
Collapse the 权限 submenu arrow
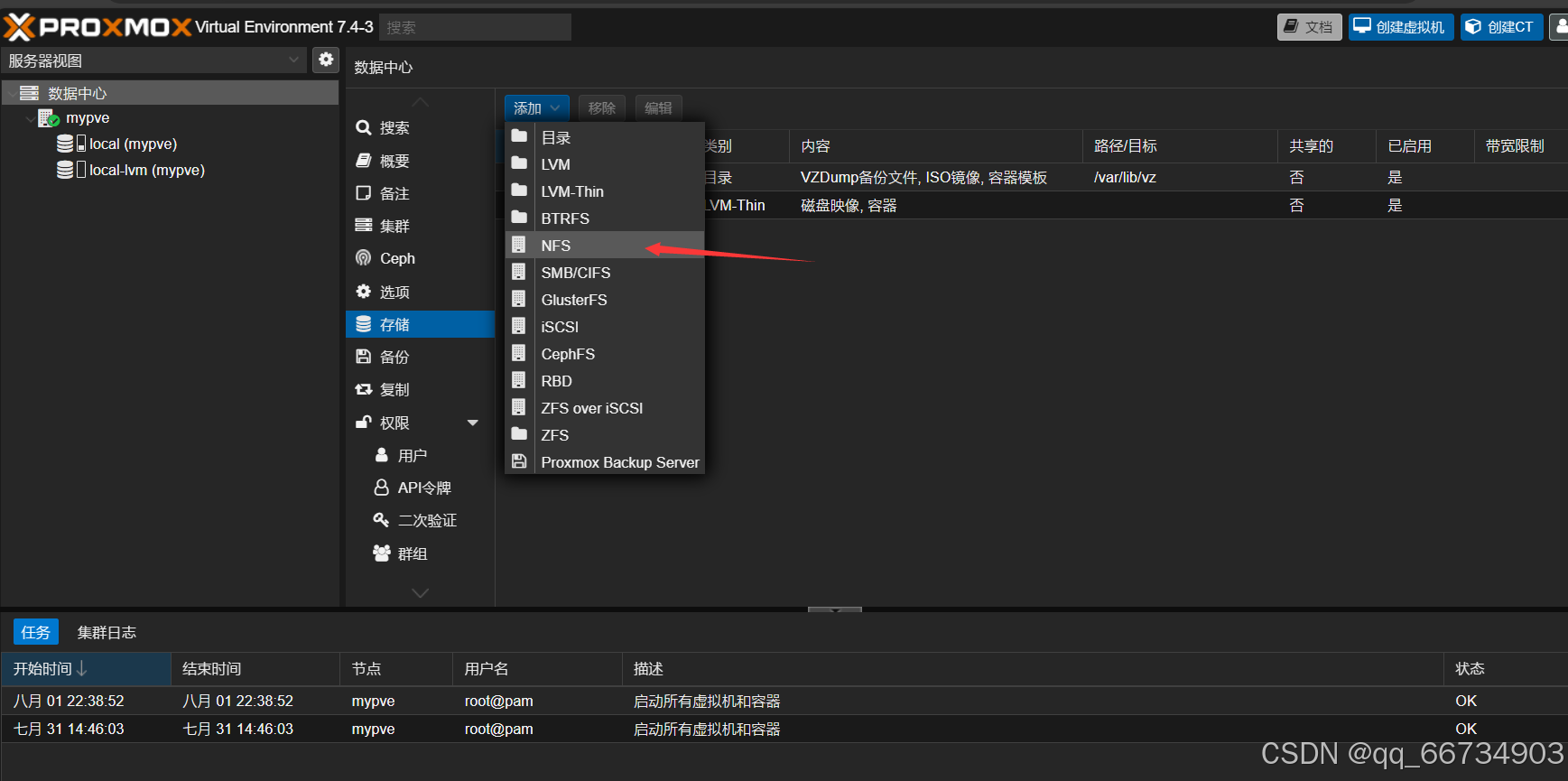point(473,423)
